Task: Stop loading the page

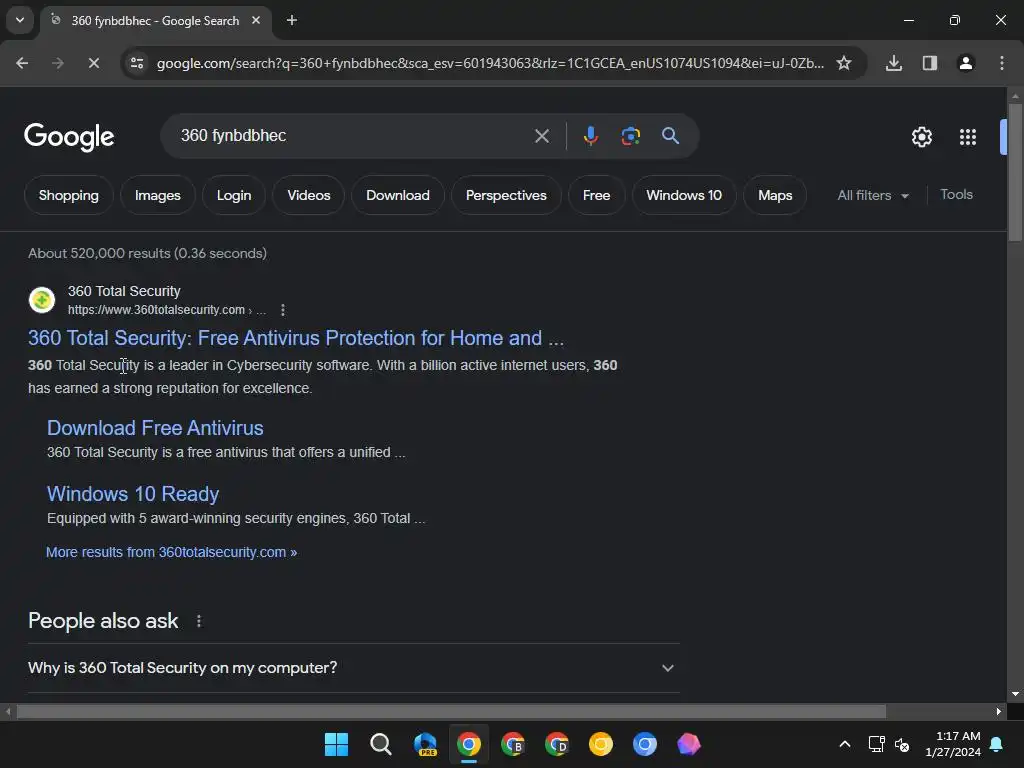Action: click(x=93, y=63)
